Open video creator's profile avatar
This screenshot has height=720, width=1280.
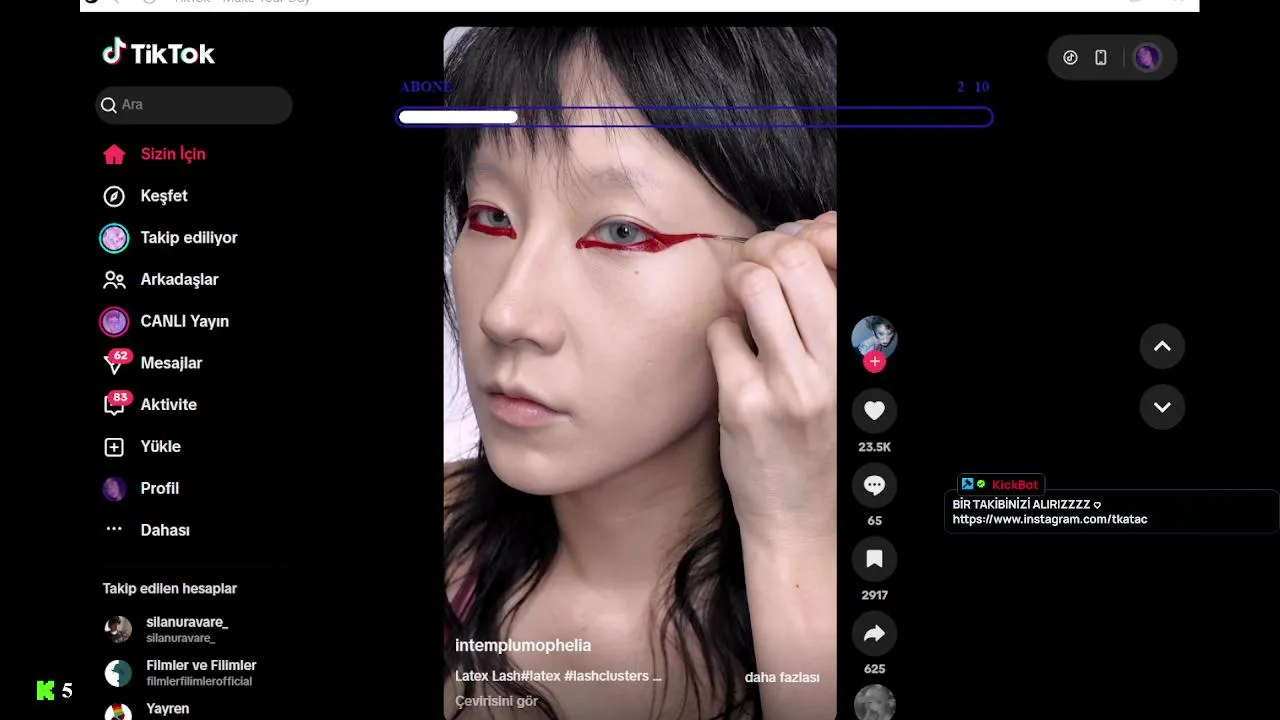tap(874, 338)
